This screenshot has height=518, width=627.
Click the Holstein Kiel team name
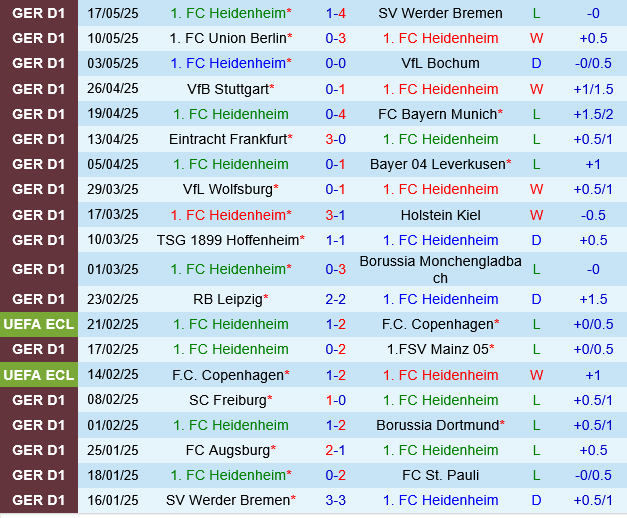pyautogui.click(x=440, y=214)
